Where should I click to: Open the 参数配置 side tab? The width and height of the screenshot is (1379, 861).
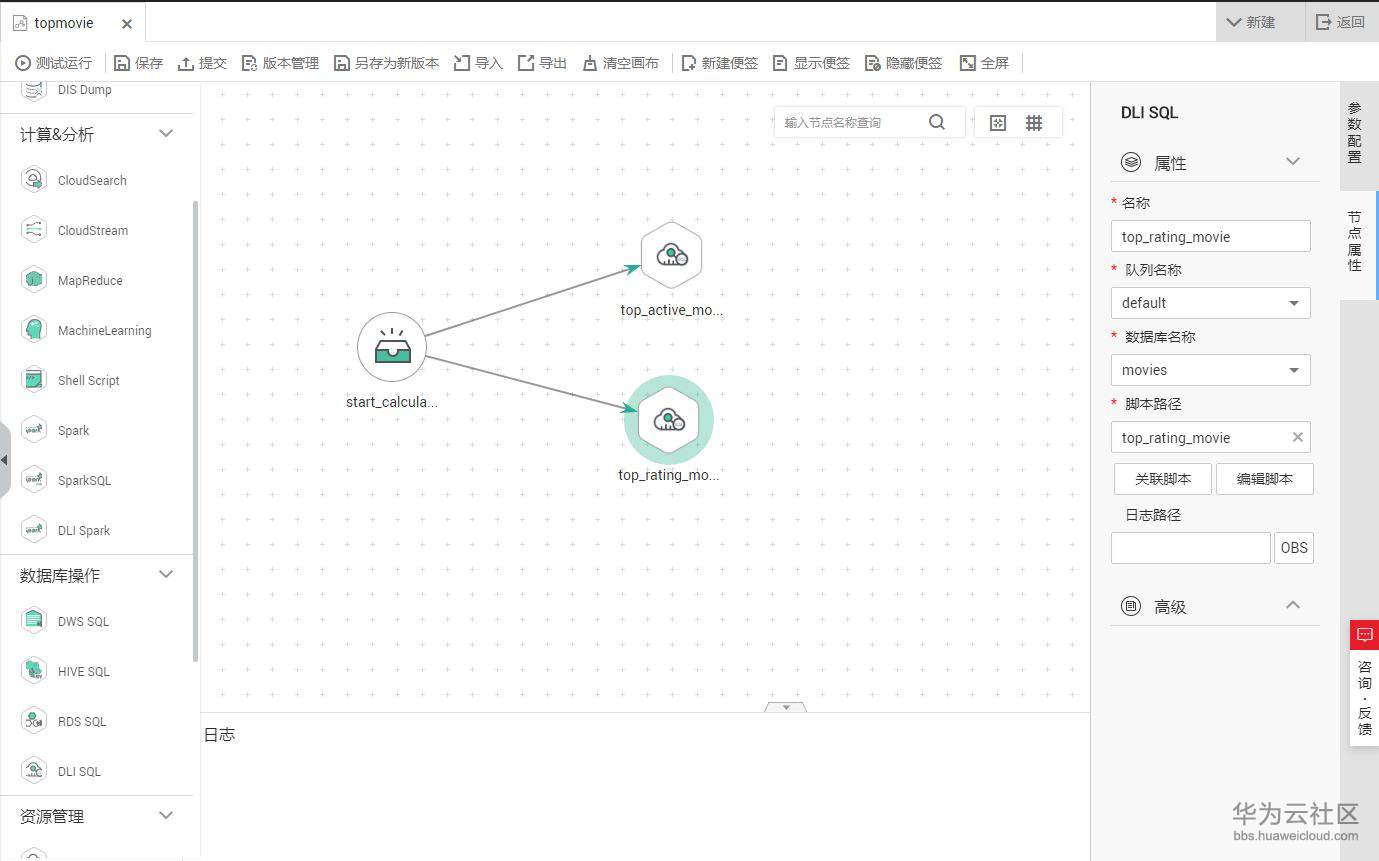[x=1355, y=133]
